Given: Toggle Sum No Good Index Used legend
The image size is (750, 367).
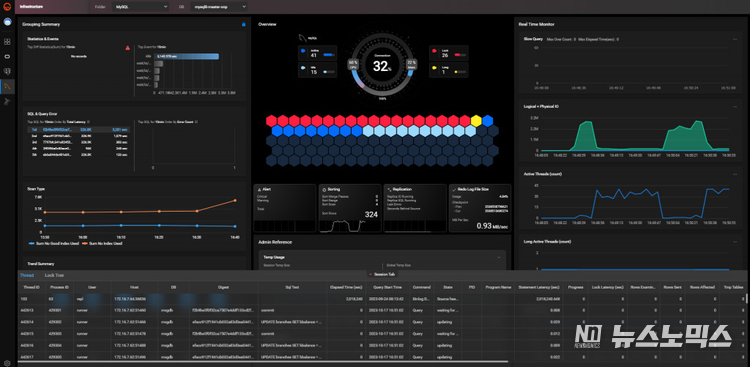Looking at the screenshot, I should (x=55, y=244).
